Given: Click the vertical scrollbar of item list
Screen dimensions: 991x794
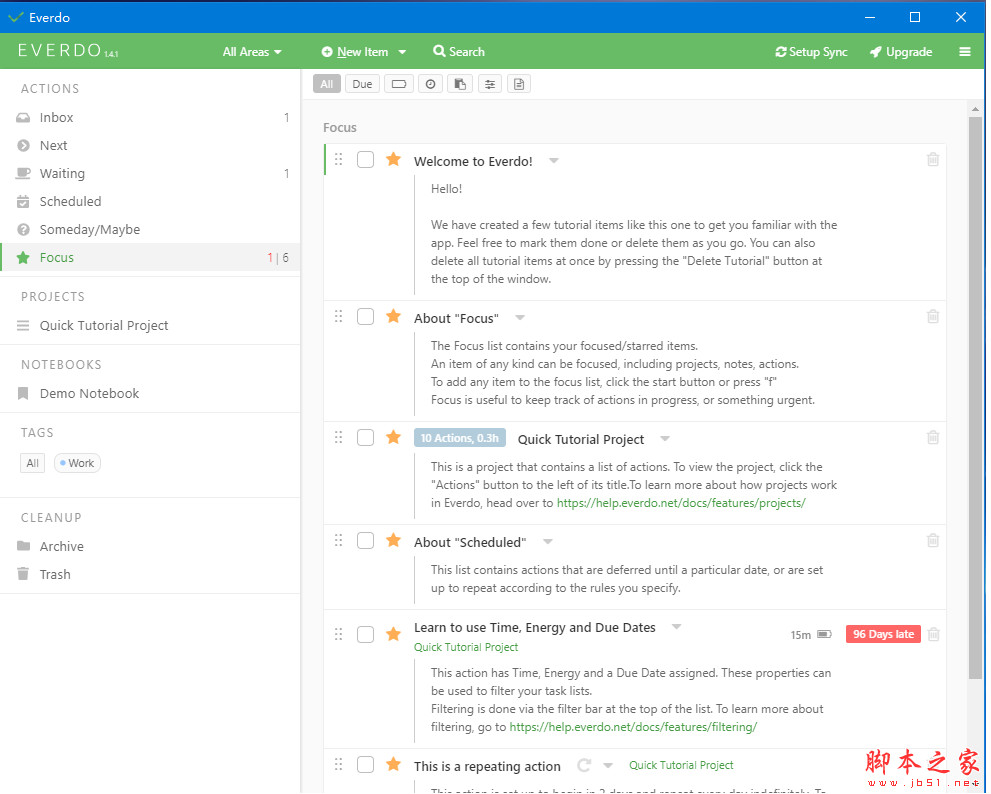Looking at the screenshot, I should pos(975,400).
